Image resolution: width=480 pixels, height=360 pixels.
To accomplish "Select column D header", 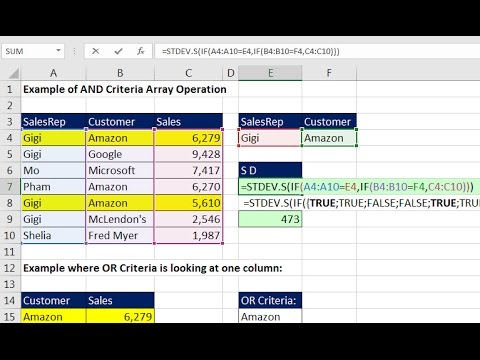I will click(230, 73).
